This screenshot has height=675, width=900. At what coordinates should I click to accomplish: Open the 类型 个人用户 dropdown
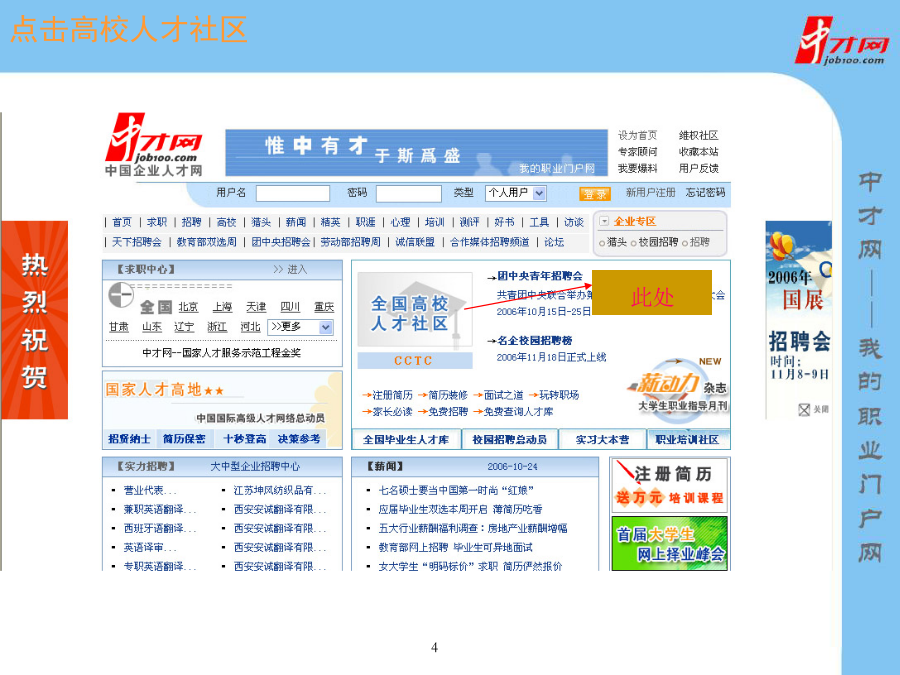515,193
